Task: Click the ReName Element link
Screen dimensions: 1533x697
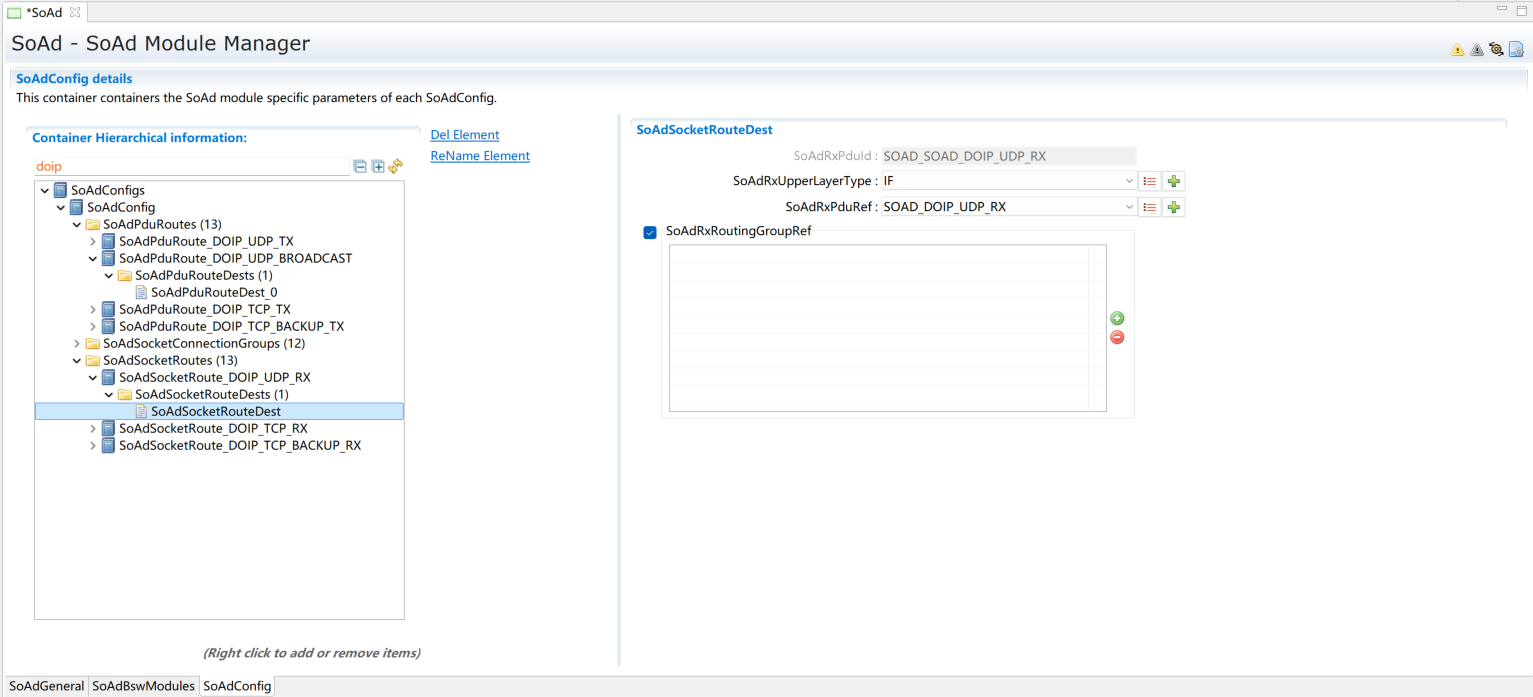Action: 479,156
